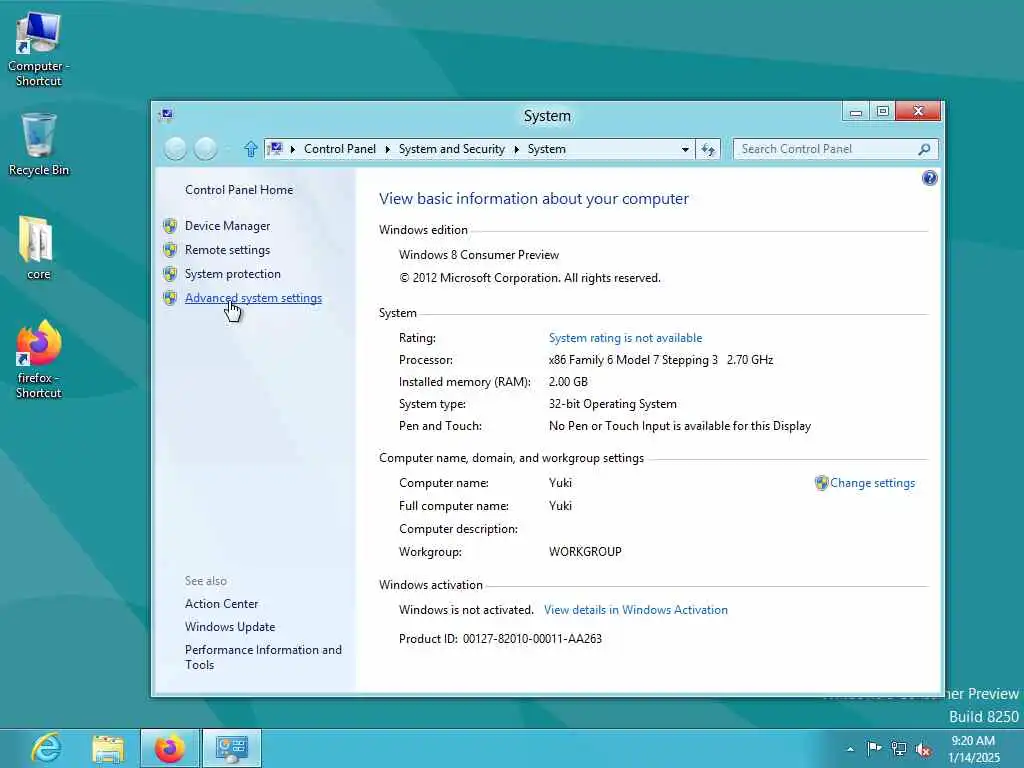Click the System window title icon

coord(167,116)
